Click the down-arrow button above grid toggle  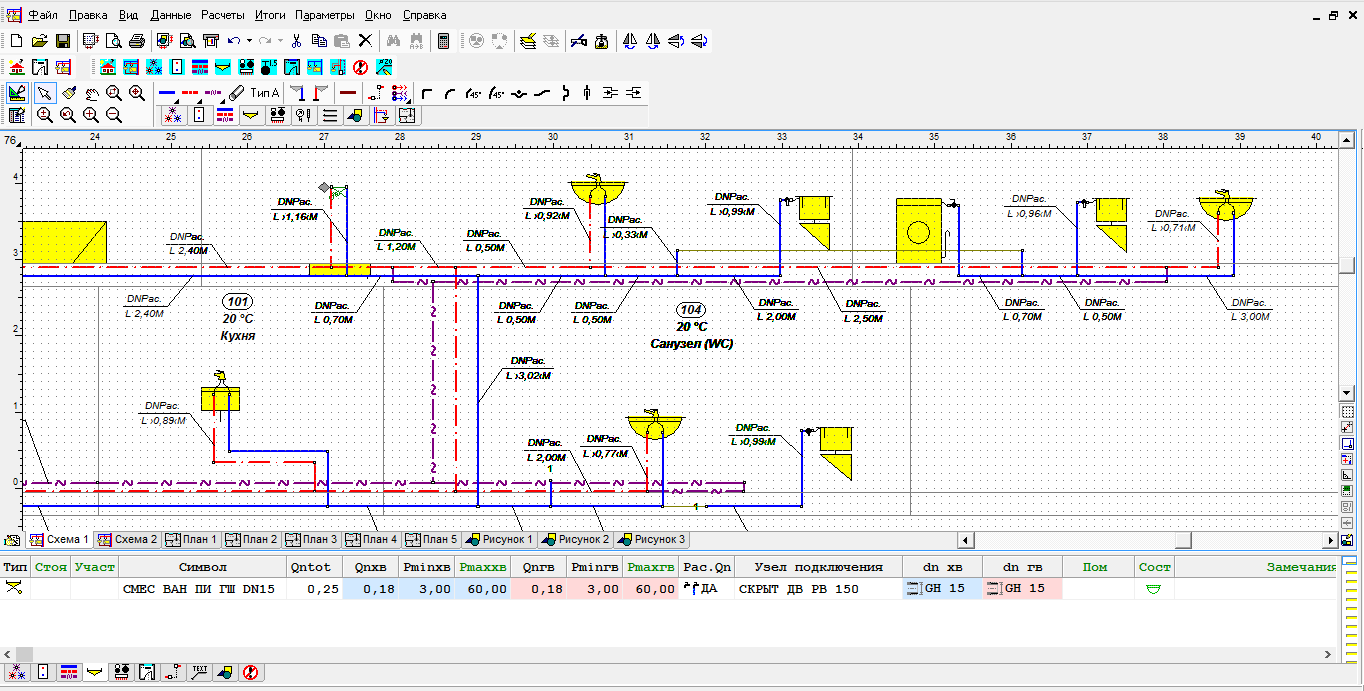pos(1347,395)
